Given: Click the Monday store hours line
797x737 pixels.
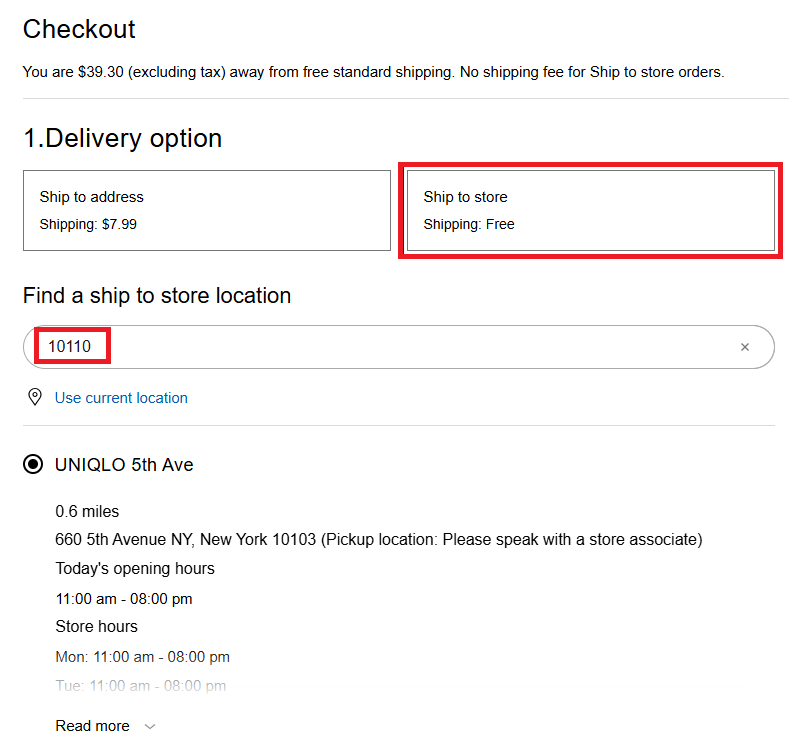Looking at the screenshot, I should (x=142, y=657).
